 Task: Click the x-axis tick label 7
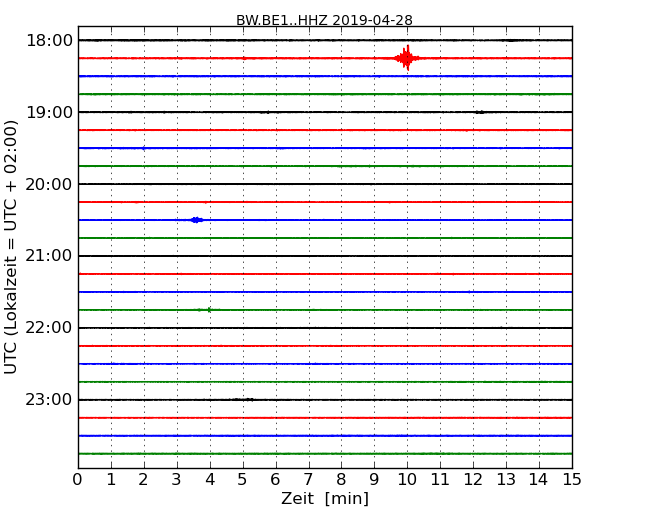(x=308, y=480)
